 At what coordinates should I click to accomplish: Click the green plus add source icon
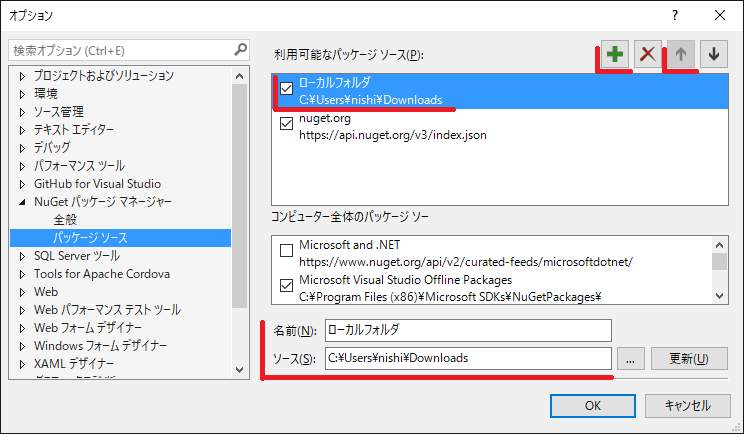click(615, 55)
